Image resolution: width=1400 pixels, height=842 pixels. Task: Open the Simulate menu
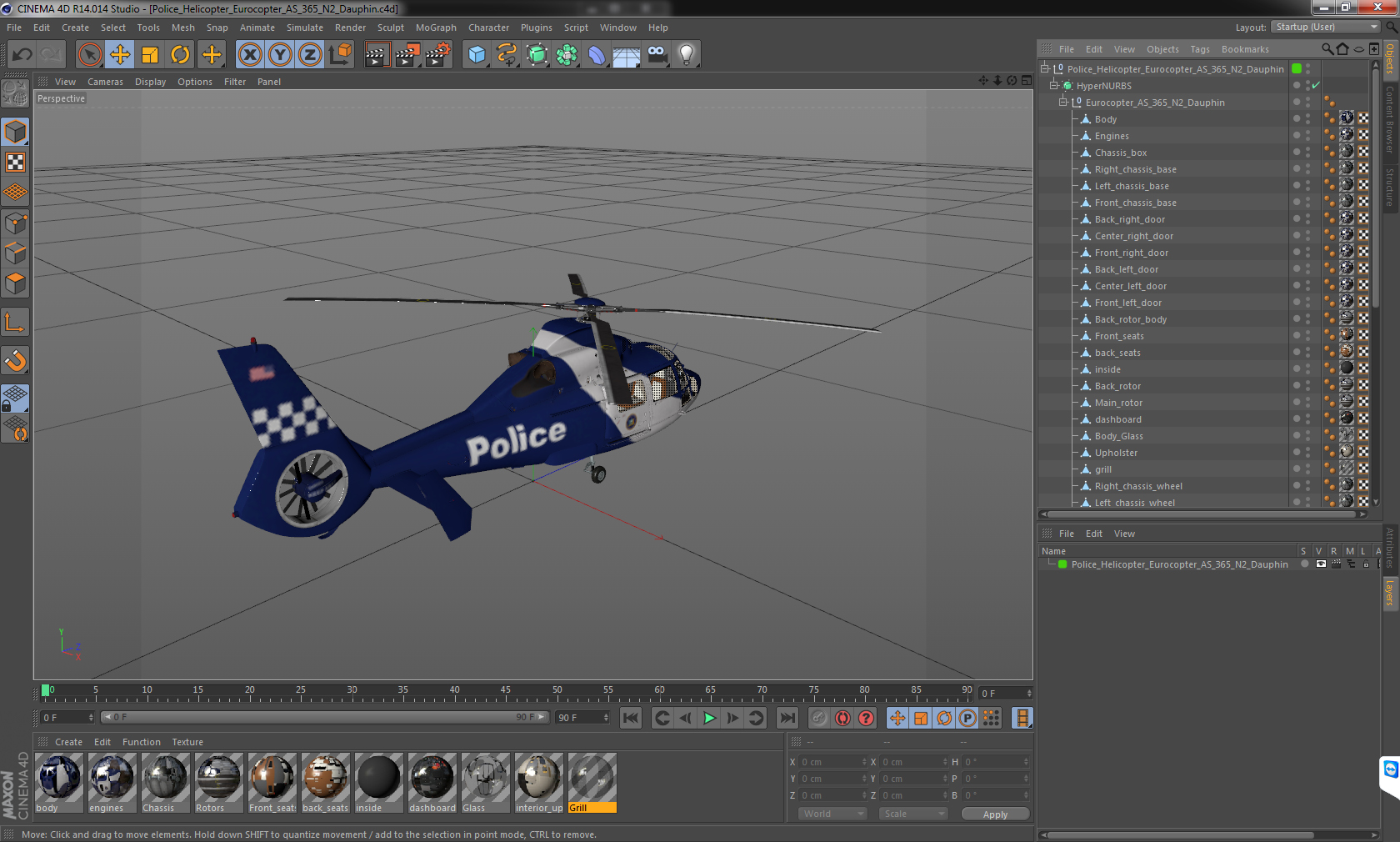305,28
